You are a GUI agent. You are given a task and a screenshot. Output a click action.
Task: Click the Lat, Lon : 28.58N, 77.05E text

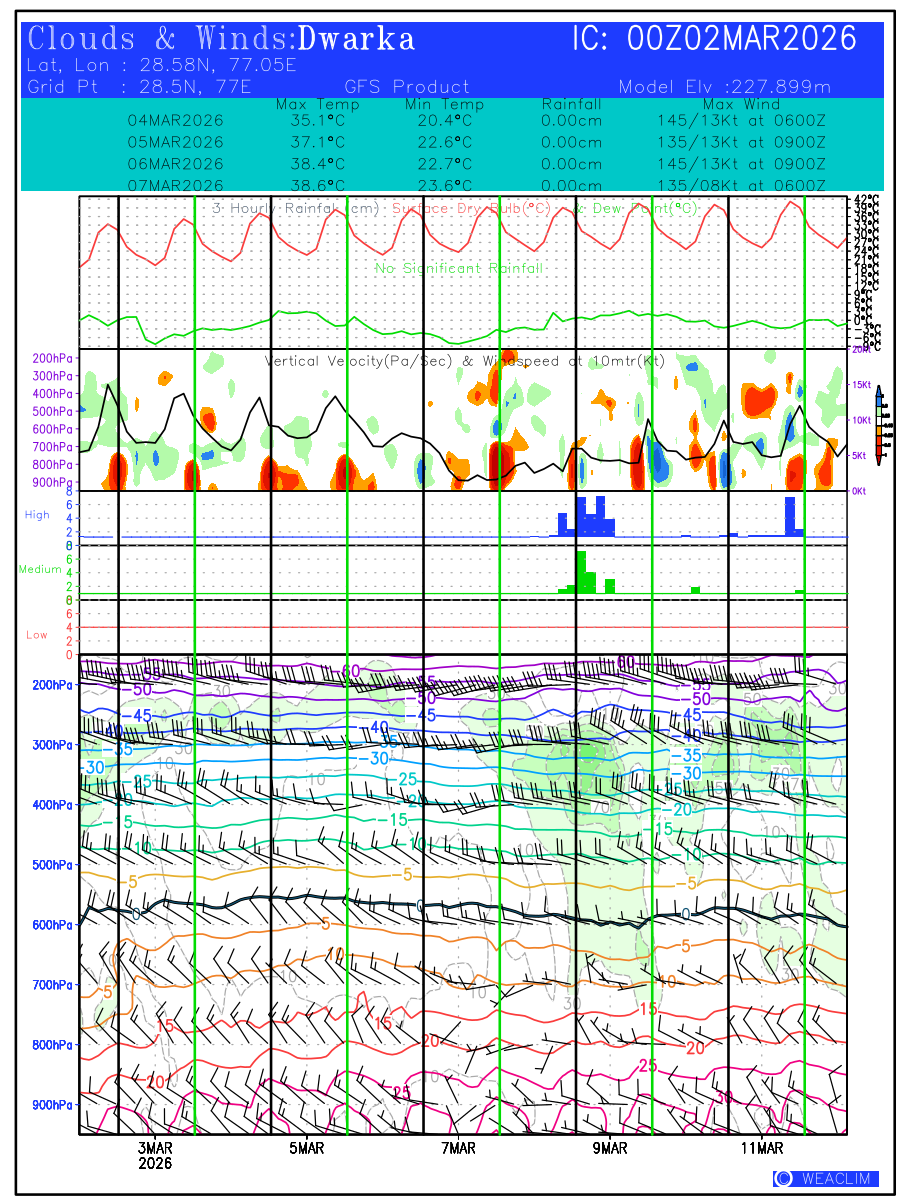click(x=162, y=66)
